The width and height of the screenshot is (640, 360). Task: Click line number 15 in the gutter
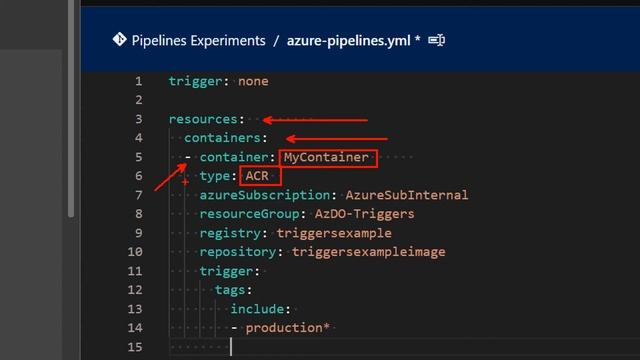click(x=135, y=347)
